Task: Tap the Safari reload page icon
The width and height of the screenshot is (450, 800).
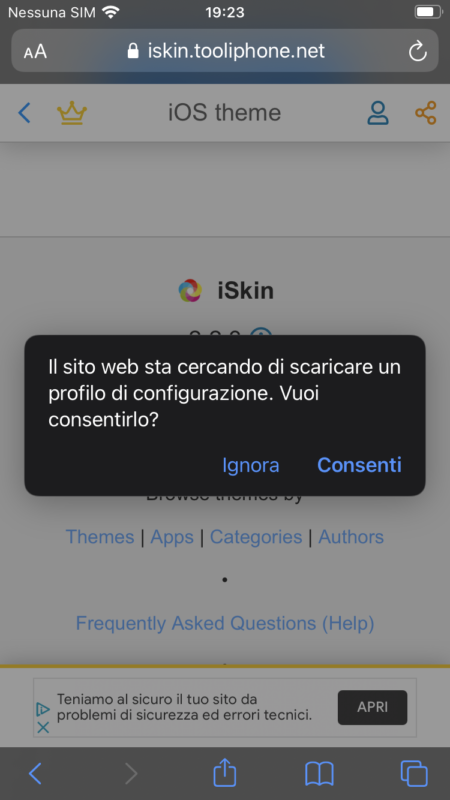Action: [417, 51]
